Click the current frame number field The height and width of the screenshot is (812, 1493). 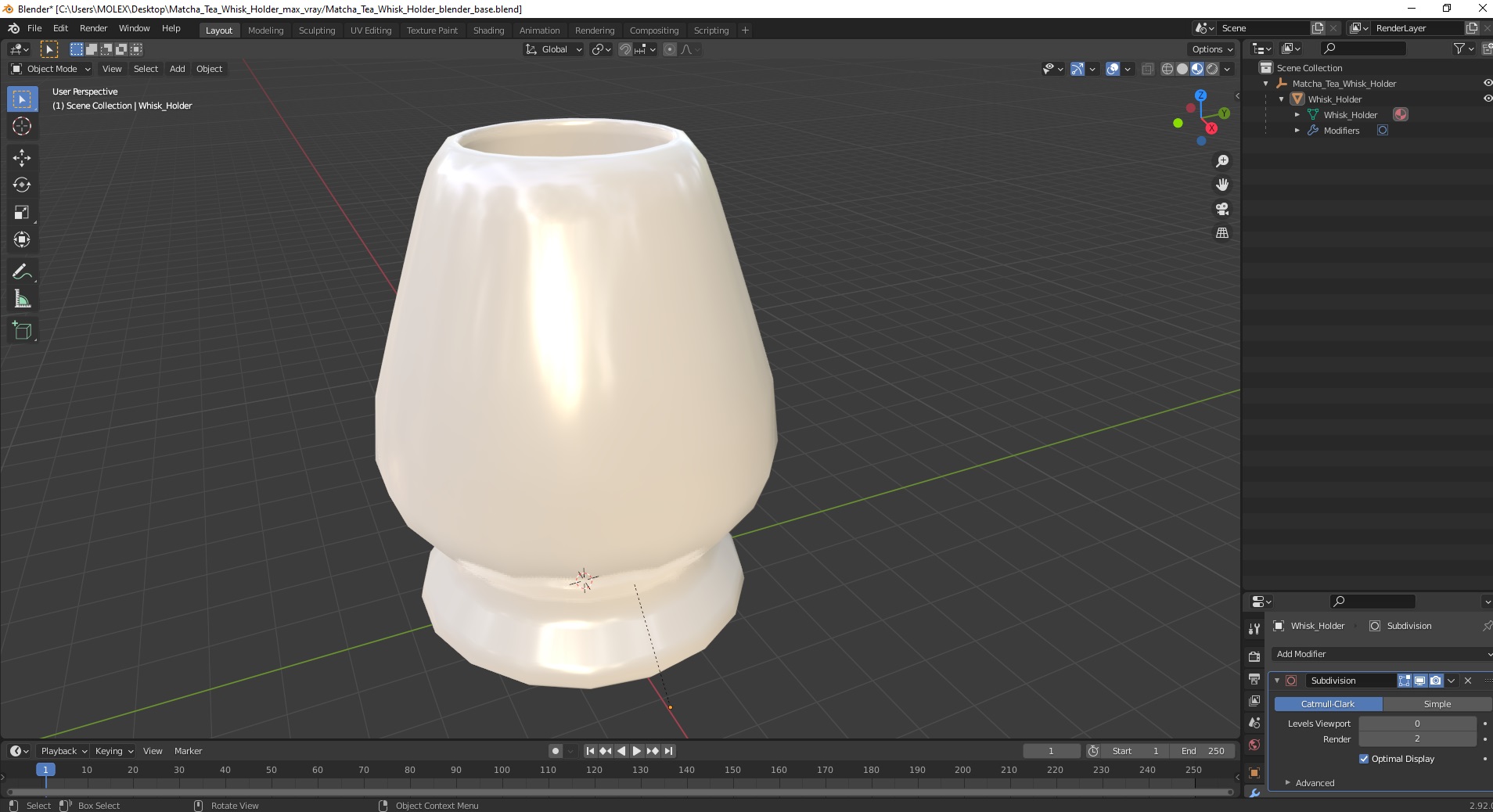coord(1051,751)
